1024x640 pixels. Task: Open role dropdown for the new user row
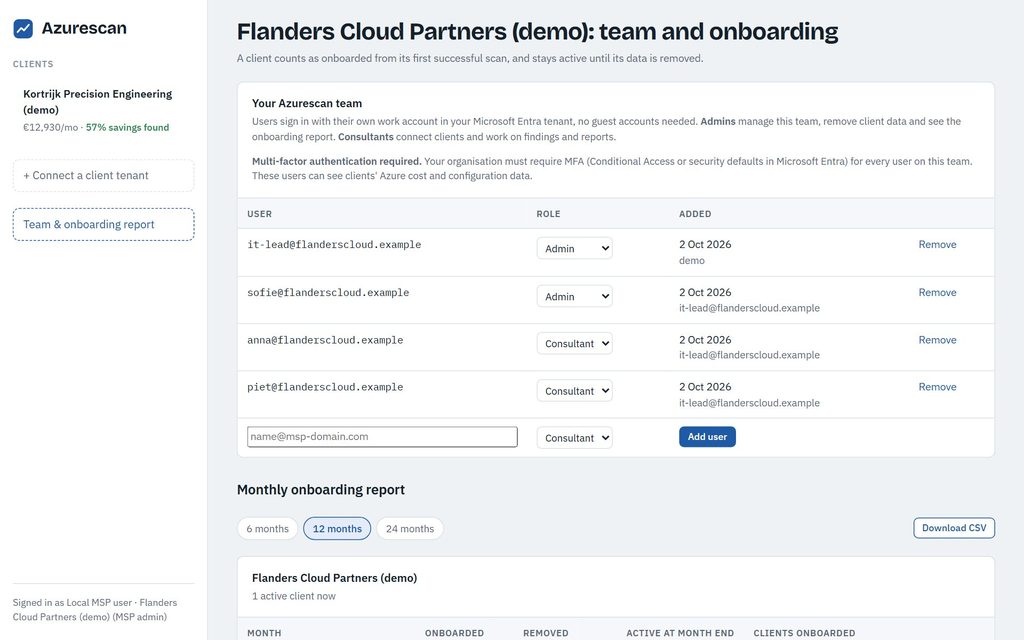tap(575, 438)
